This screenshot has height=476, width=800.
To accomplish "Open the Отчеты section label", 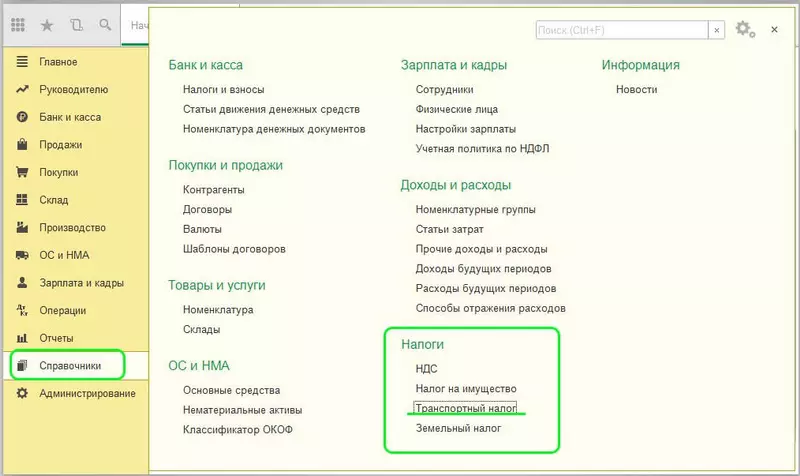I will [56, 338].
